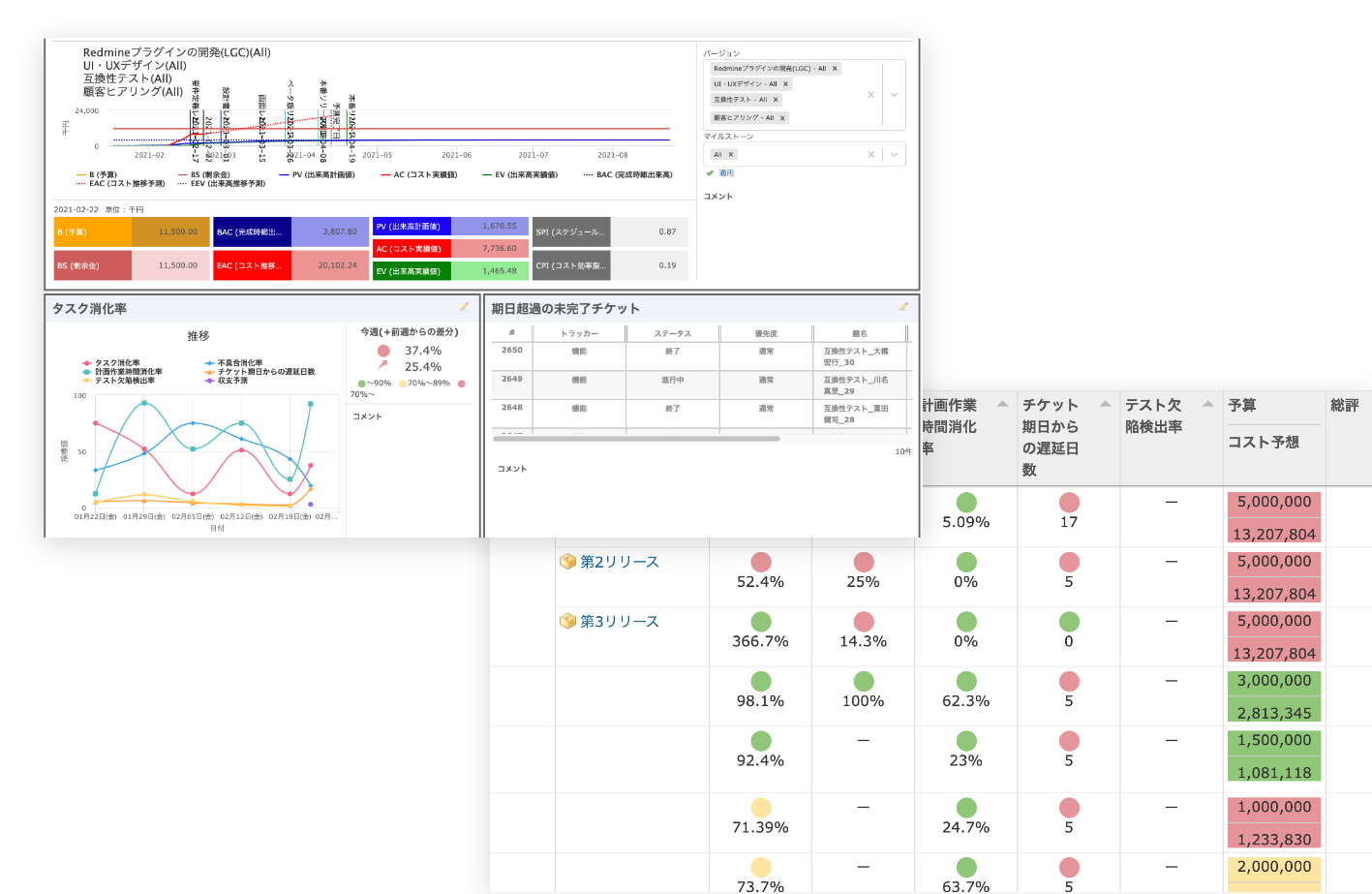Expand the バージョン dropdown chevron

(894, 95)
